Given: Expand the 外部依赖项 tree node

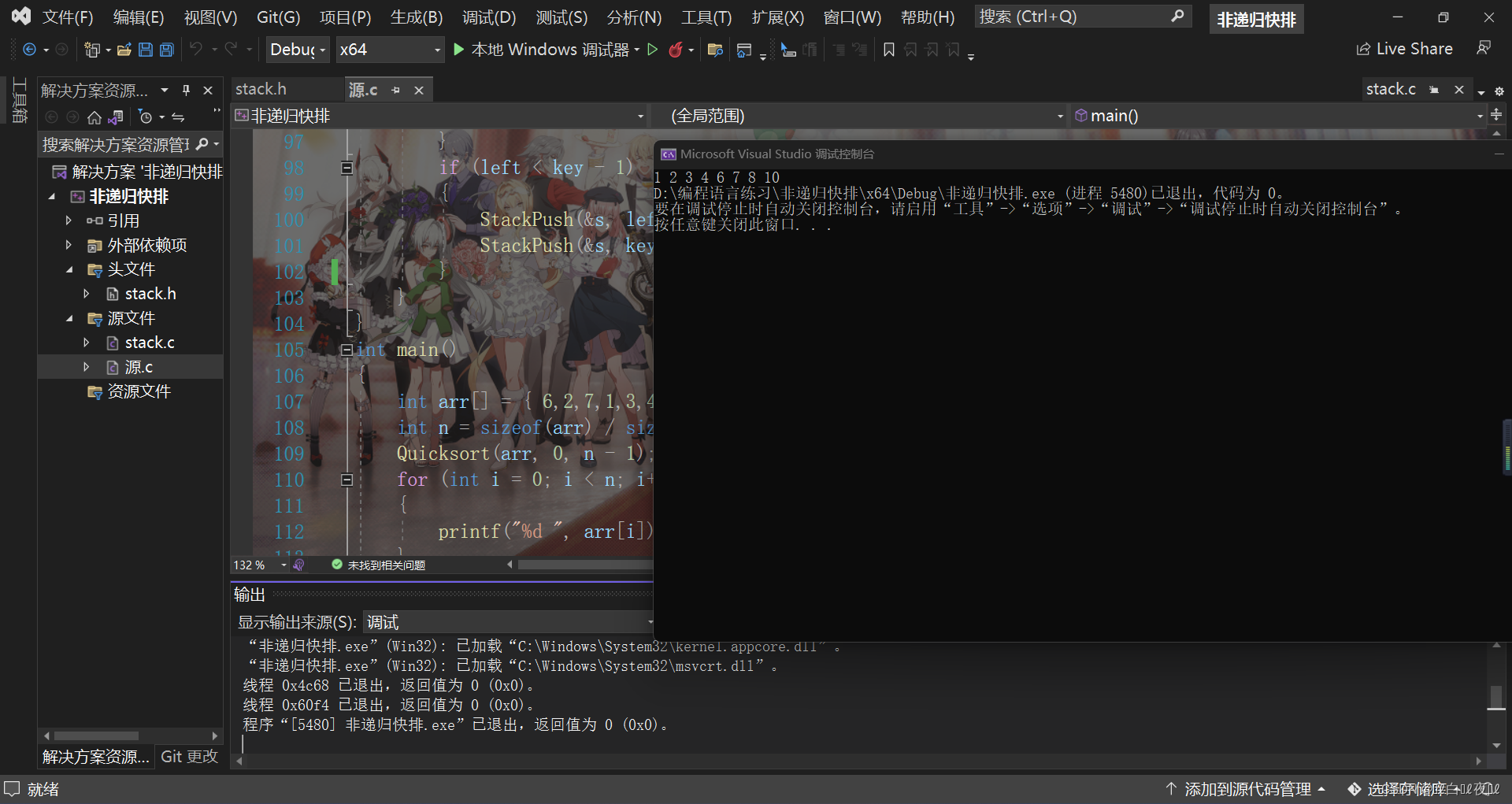Looking at the screenshot, I should [x=69, y=245].
